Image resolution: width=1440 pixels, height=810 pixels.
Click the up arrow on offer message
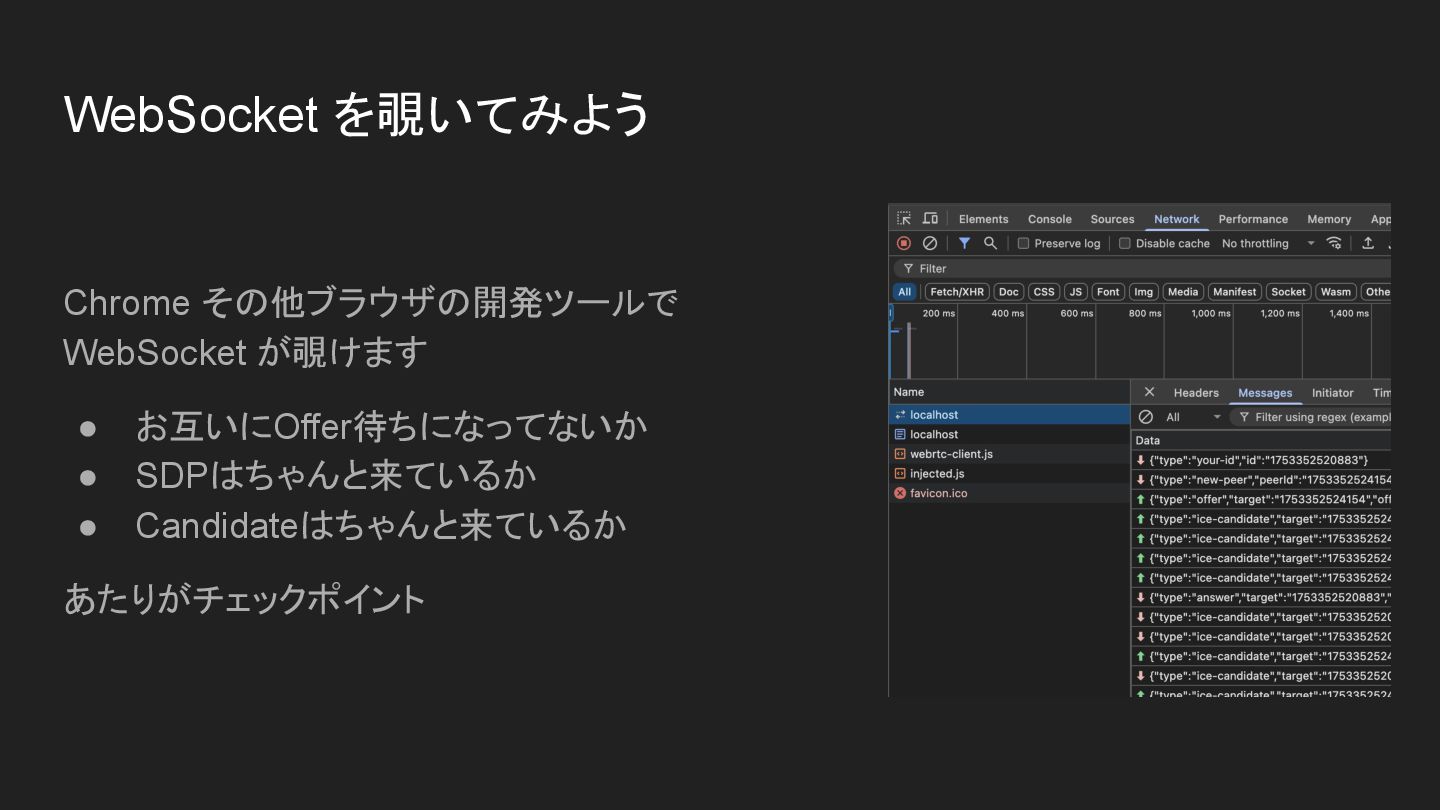pos(1140,499)
